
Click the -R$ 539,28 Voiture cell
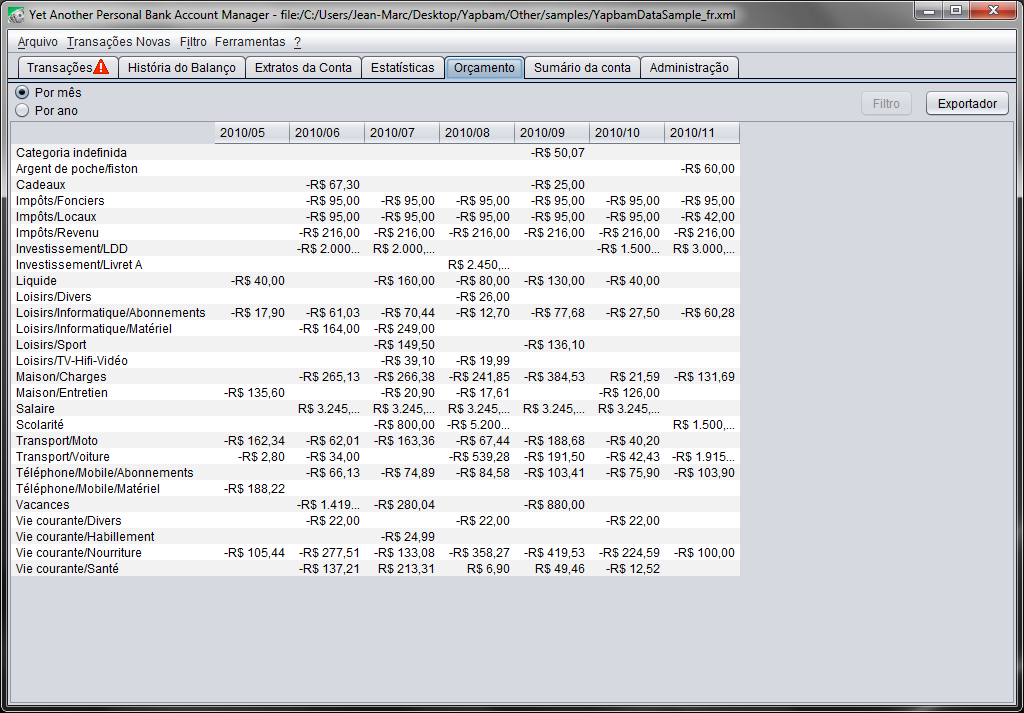coord(477,456)
